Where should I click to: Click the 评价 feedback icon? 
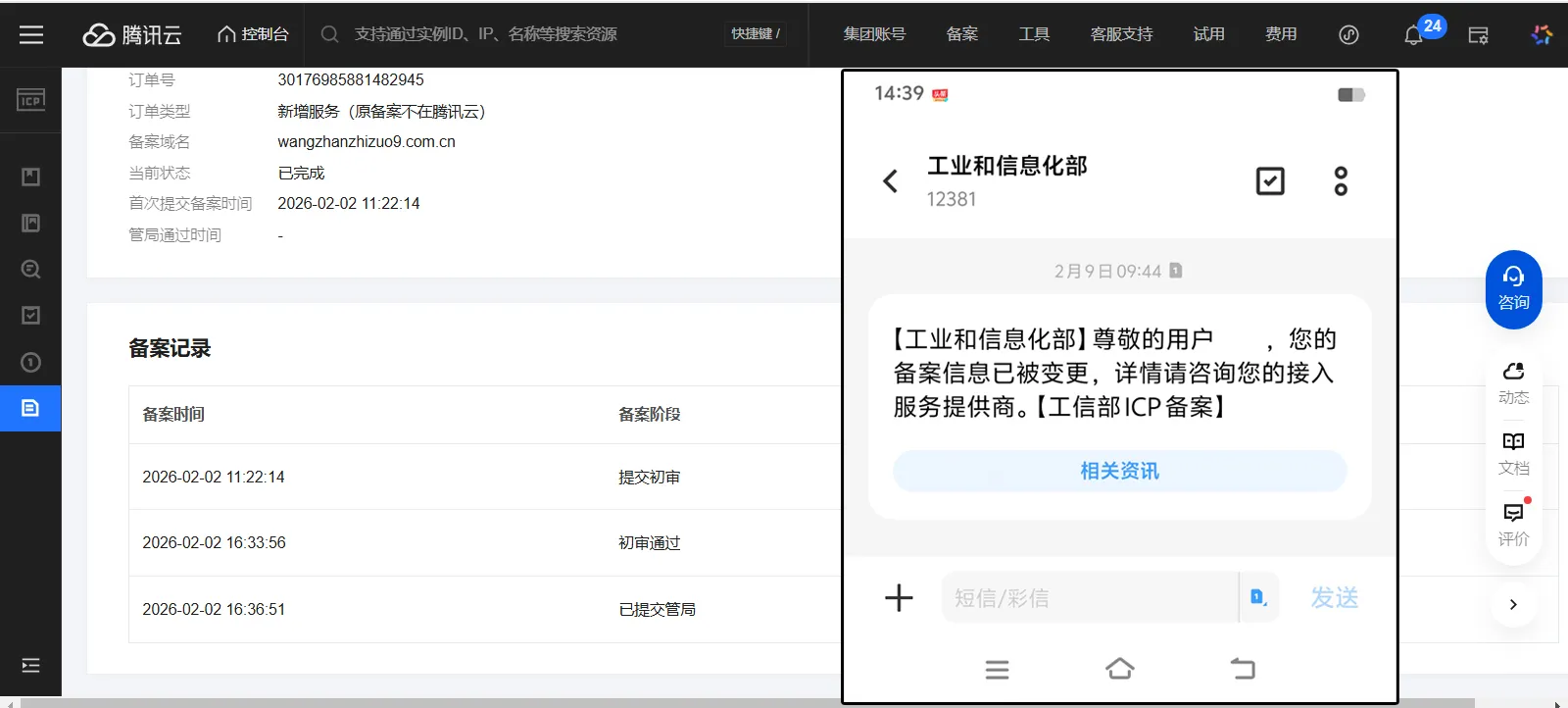[x=1513, y=524]
